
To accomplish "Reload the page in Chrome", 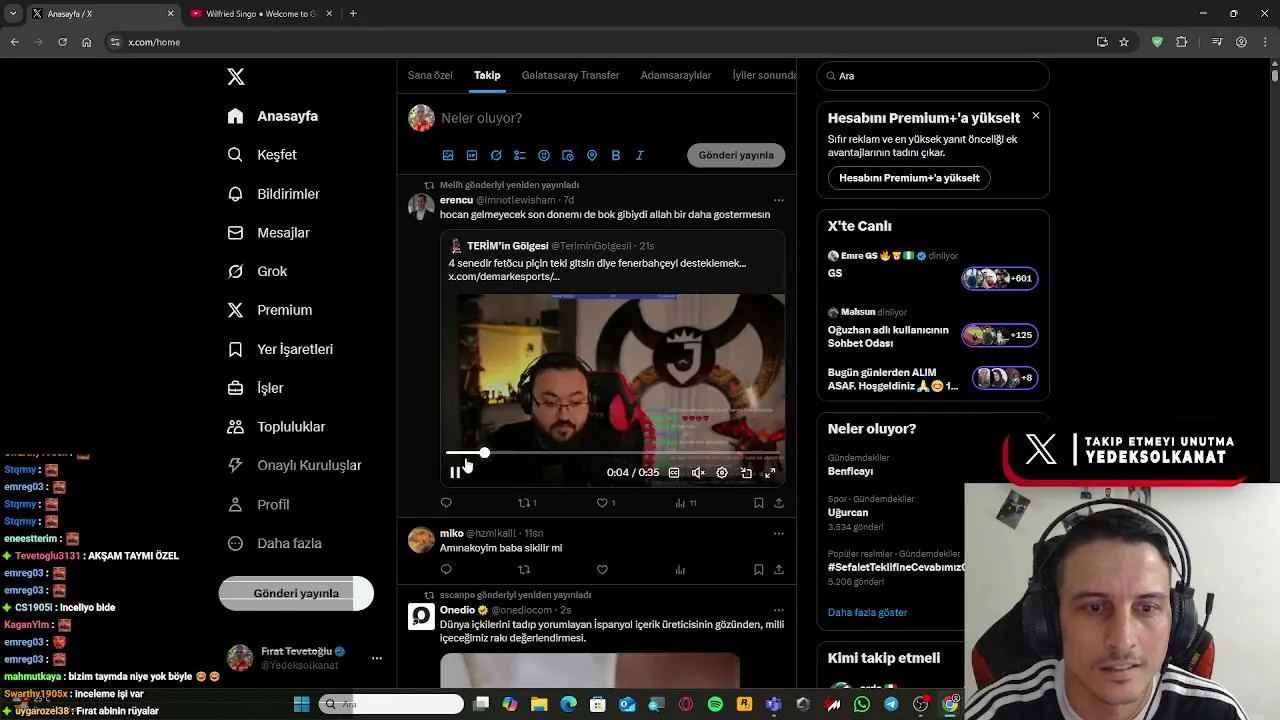I will (x=62, y=42).
